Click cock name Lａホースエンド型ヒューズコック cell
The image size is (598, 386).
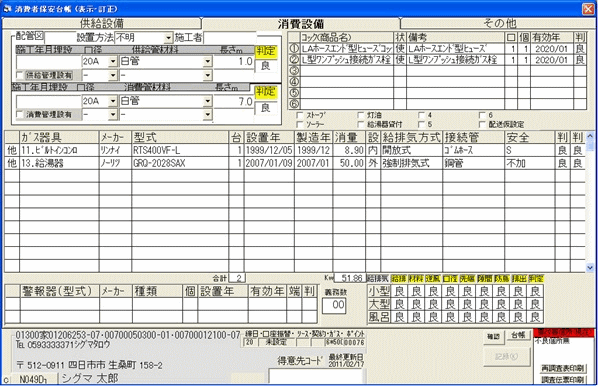click(x=347, y=48)
